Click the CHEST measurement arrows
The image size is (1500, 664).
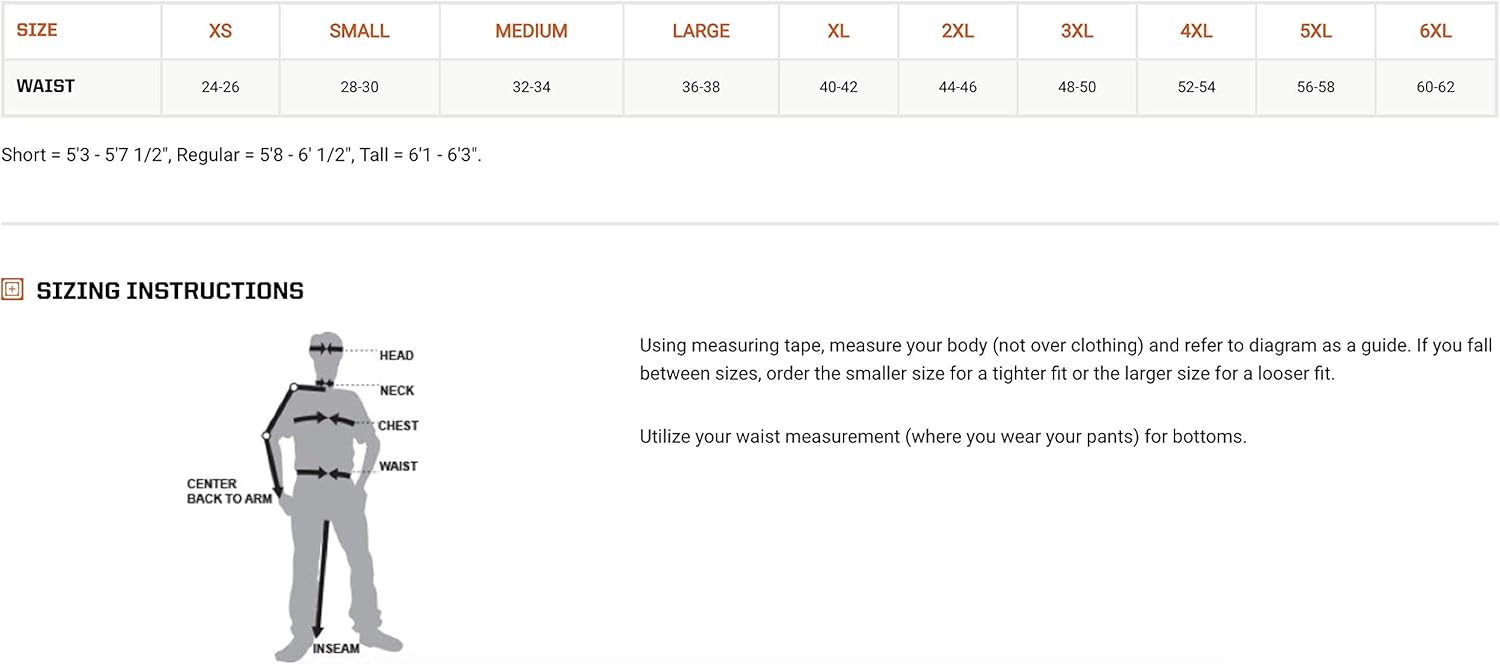click(324, 419)
